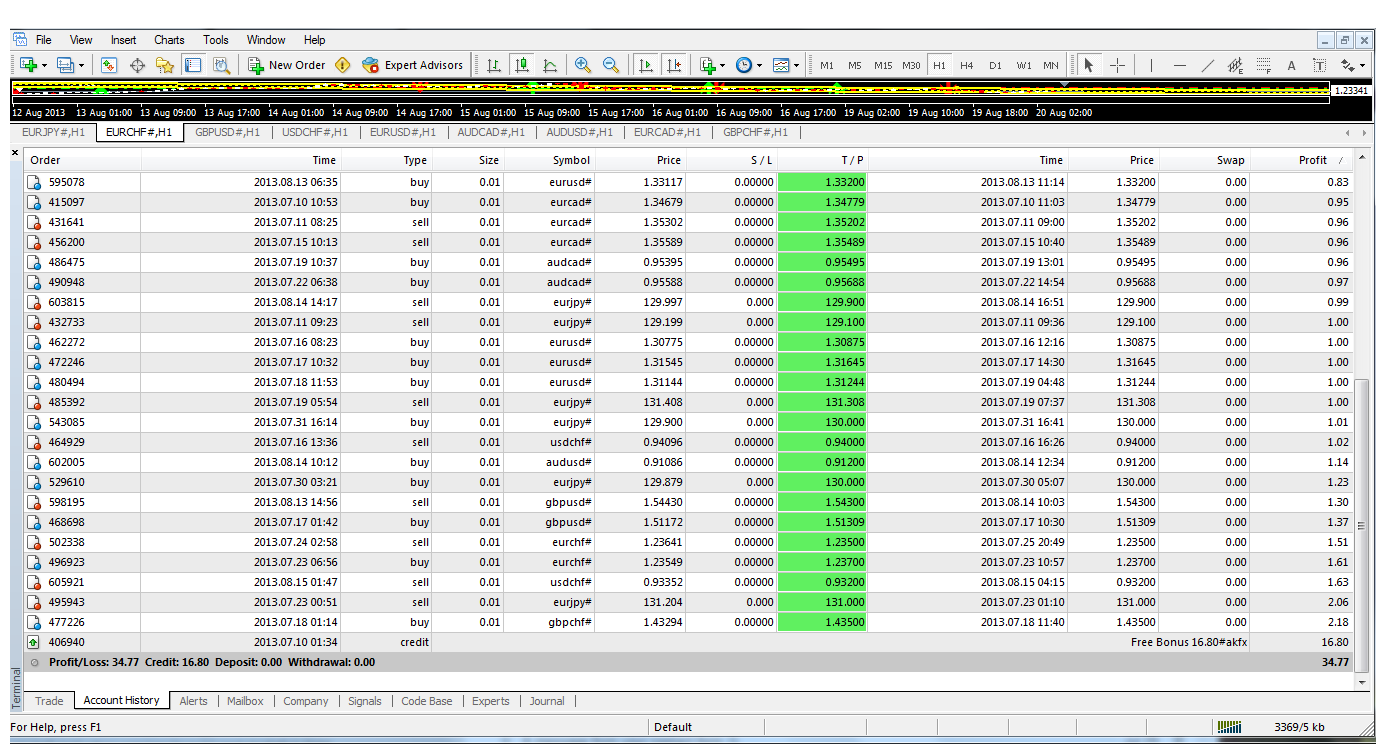Open the Templates icon
This screenshot has width=1382, height=744.
click(x=781, y=65)
